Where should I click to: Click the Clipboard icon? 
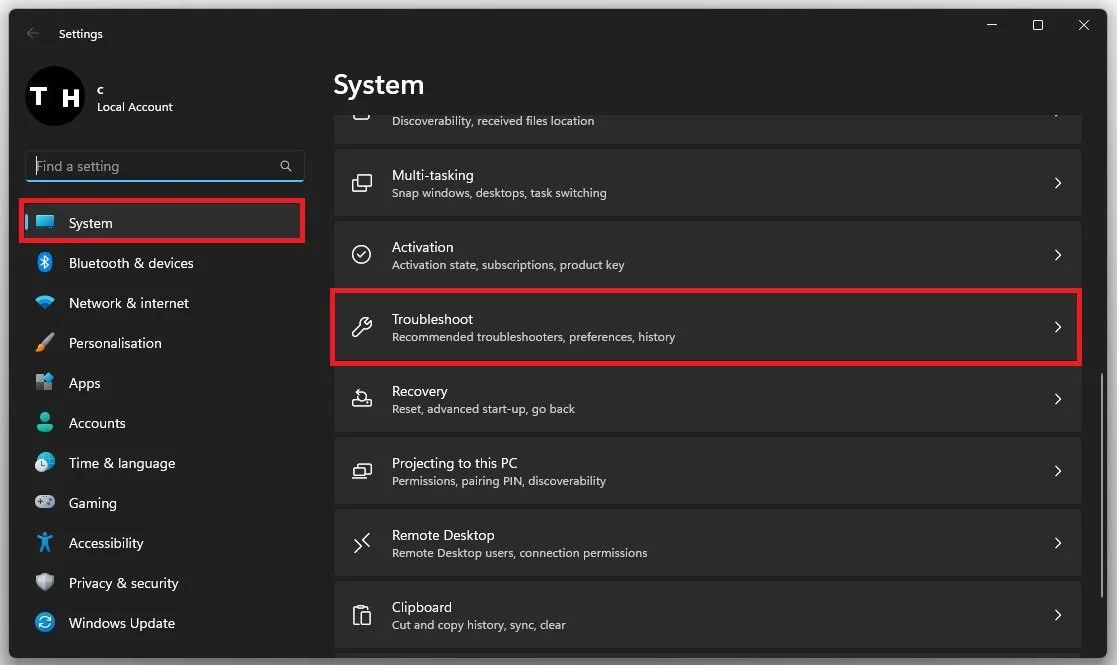click(362, 614)
